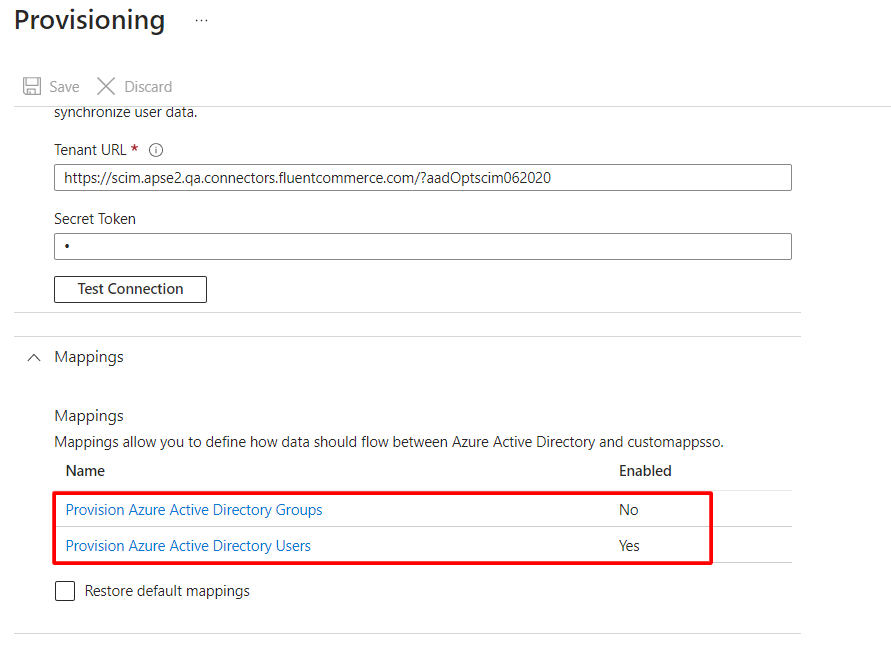The height and width of the screenshot is (647, 891).
Task: Enable the Restore default mappings checkbox
Action: [65, 591]
